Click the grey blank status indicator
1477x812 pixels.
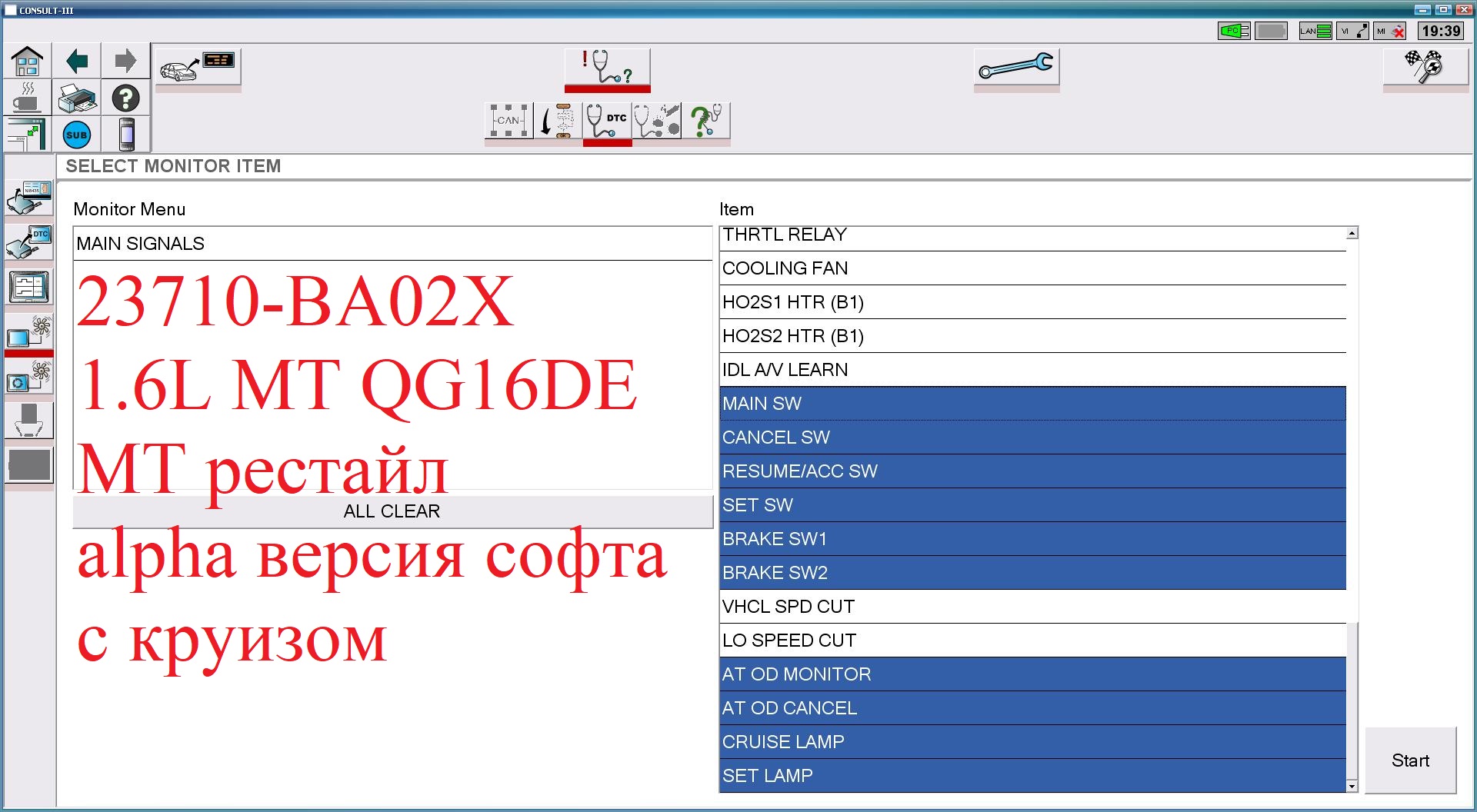pos(1271,31)
